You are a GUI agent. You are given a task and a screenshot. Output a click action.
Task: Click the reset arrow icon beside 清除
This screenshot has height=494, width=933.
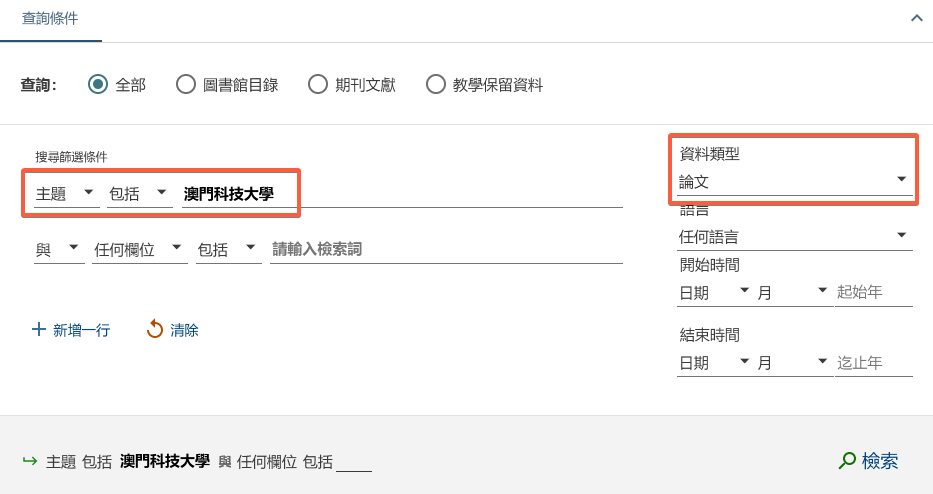(155, 329)
